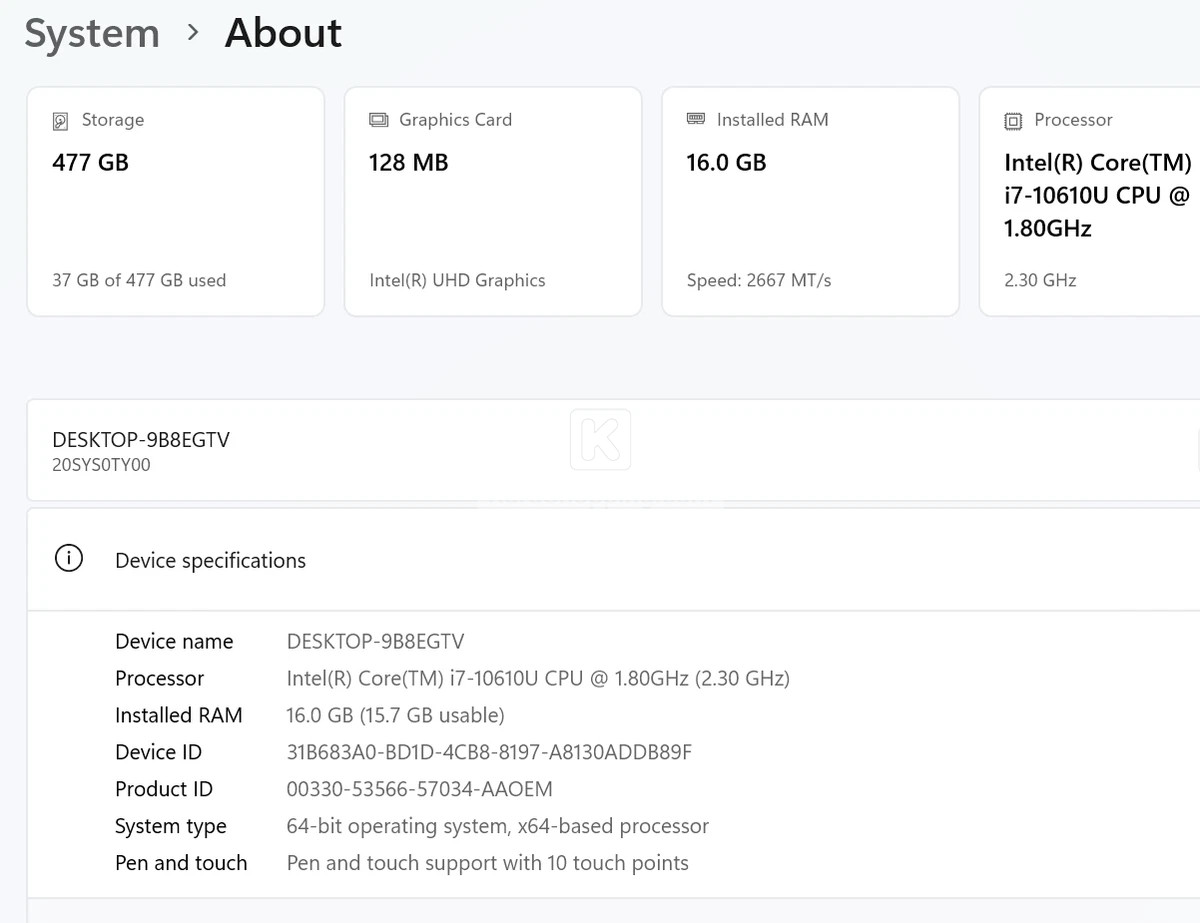Click the '16.0 GB' value in RAM card
The height and width of the screenshot is (923, 1200).
pos(726,163)
